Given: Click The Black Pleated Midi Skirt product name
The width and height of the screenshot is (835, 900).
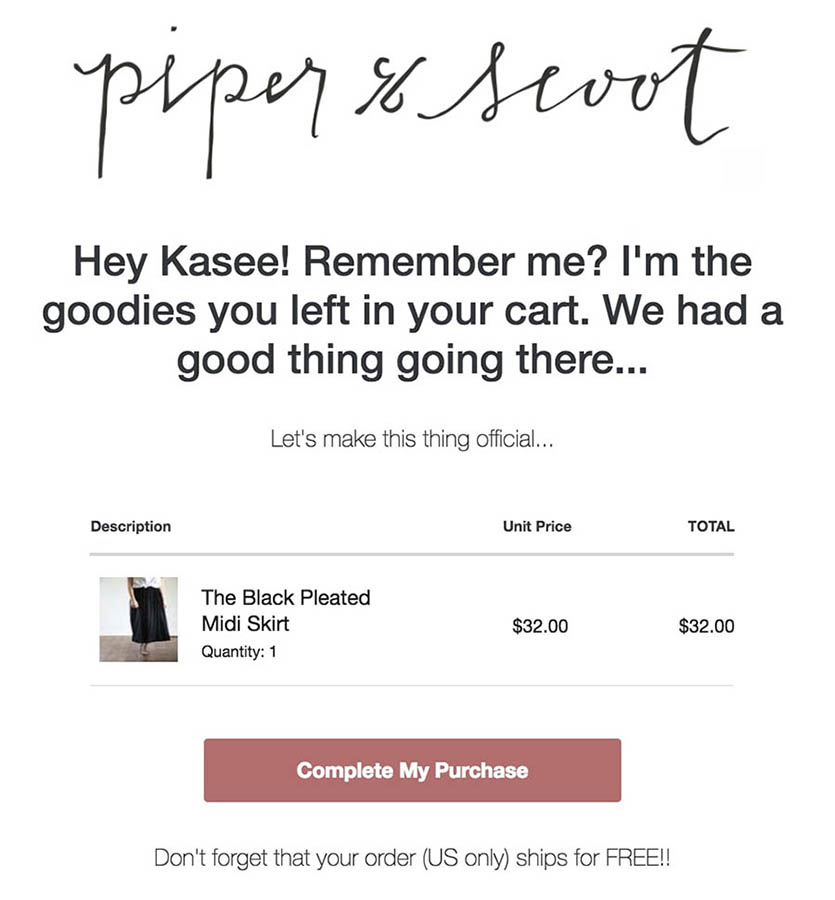Looking at the screenshot, I should [x=285, y=610].
